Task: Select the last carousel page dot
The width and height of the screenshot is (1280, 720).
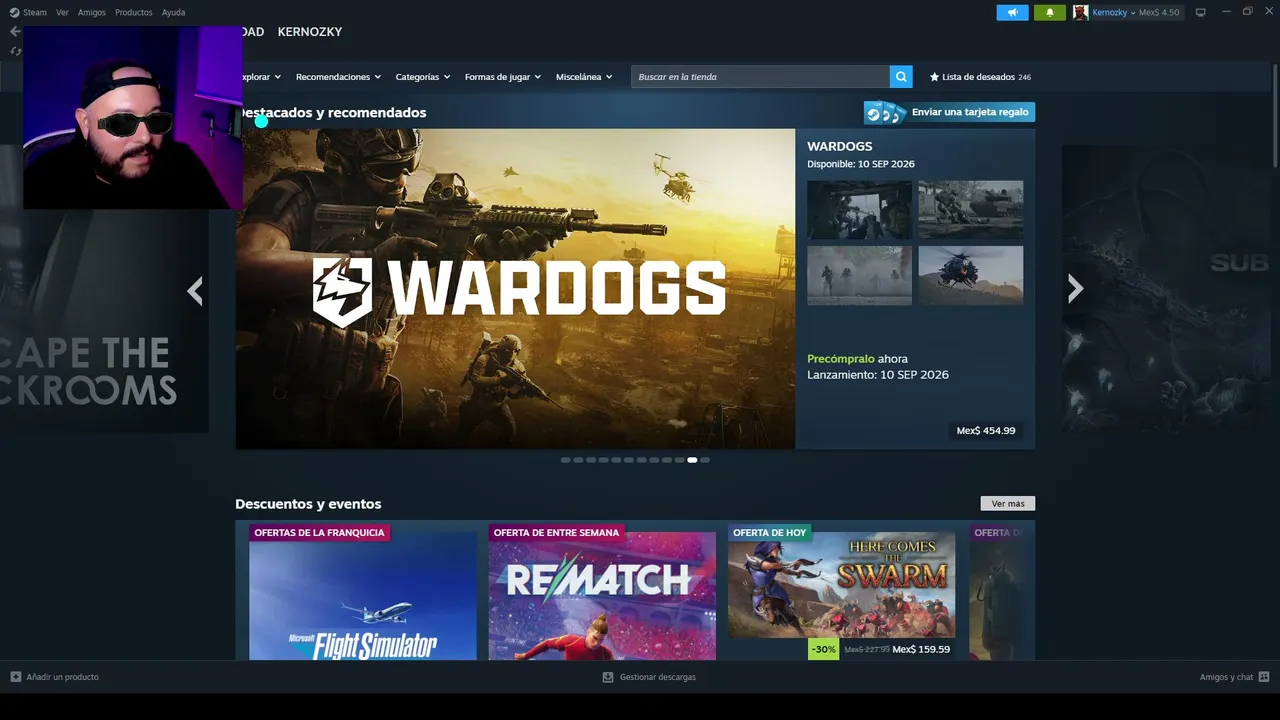Action: [x=705, y=460]
